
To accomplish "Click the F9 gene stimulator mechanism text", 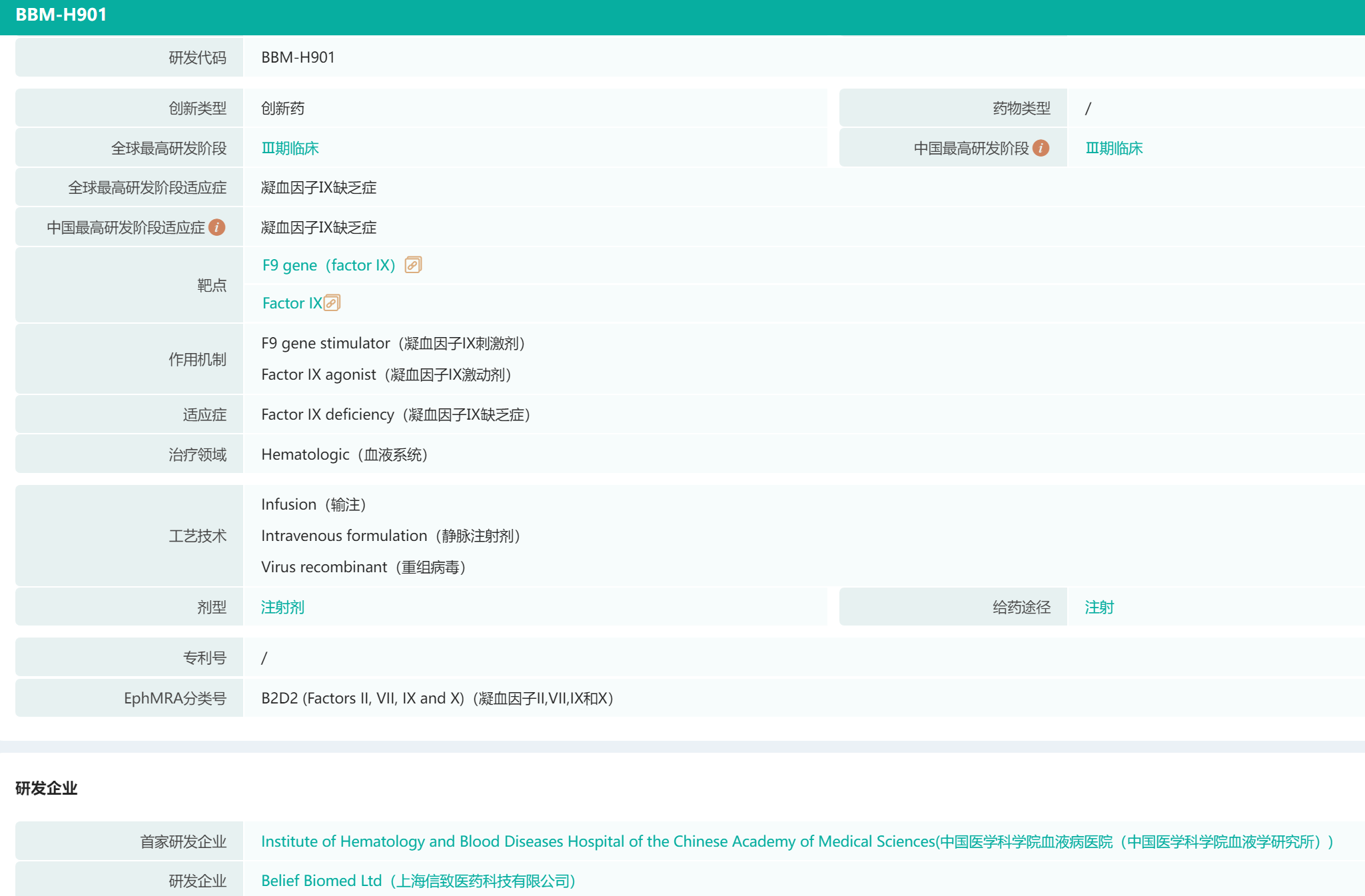I will click(393, 343).
